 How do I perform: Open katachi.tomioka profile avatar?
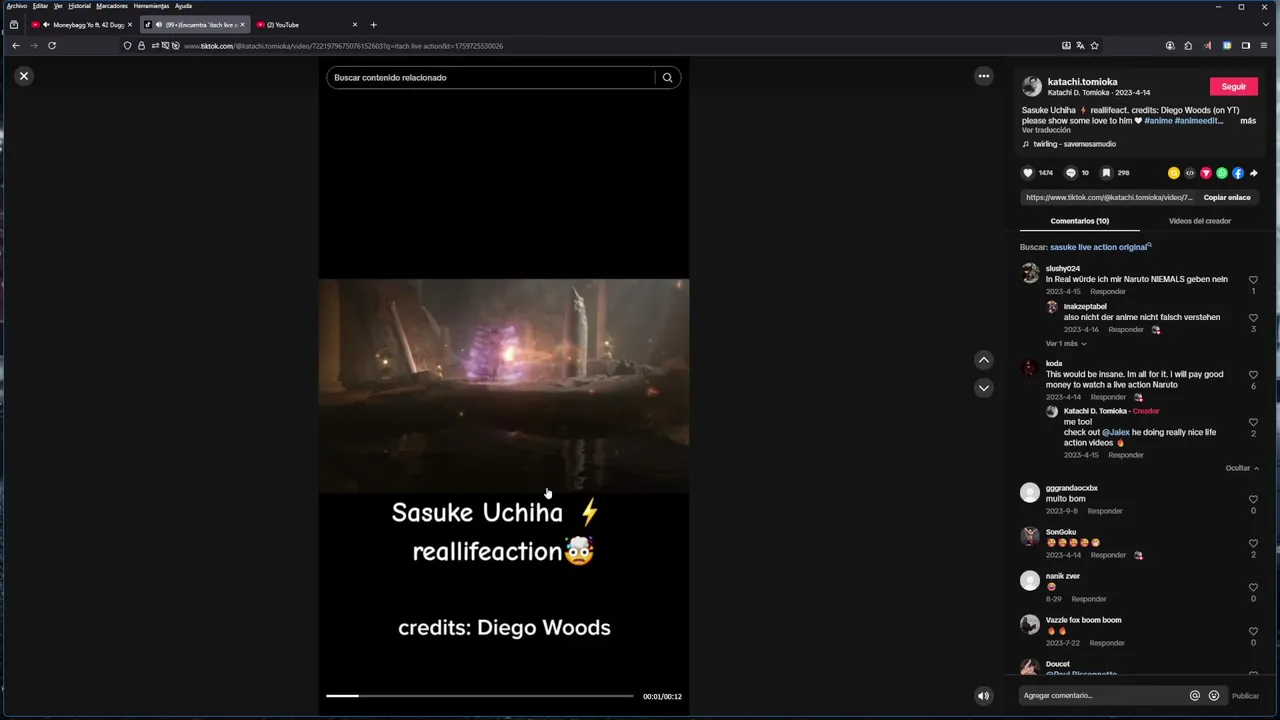point(1032,87)
